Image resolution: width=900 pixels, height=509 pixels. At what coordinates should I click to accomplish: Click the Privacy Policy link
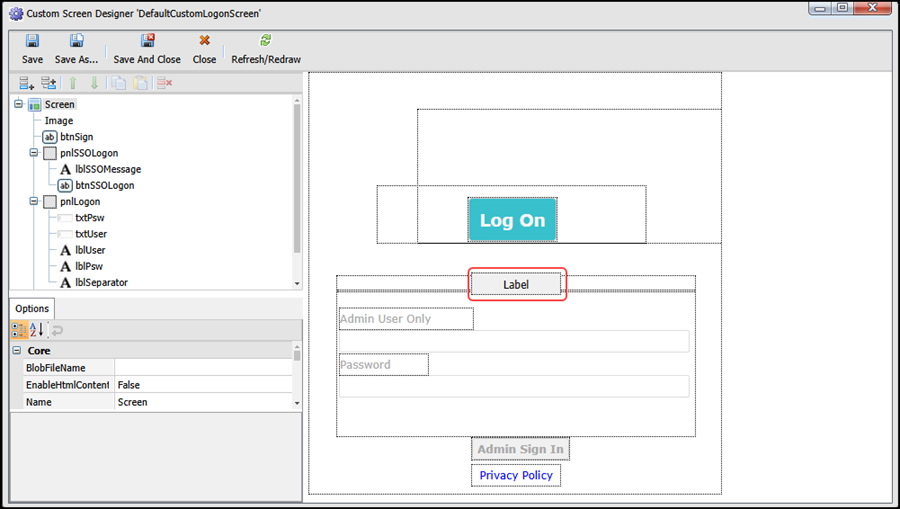515,475
